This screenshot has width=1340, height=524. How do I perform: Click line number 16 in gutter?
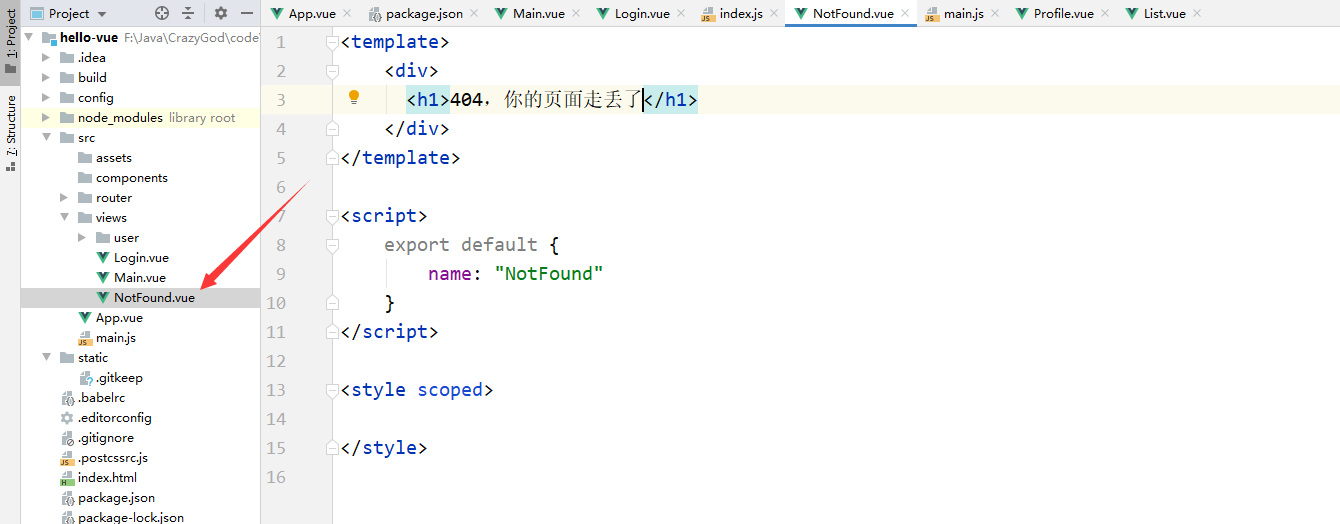(x=276, y=477)
